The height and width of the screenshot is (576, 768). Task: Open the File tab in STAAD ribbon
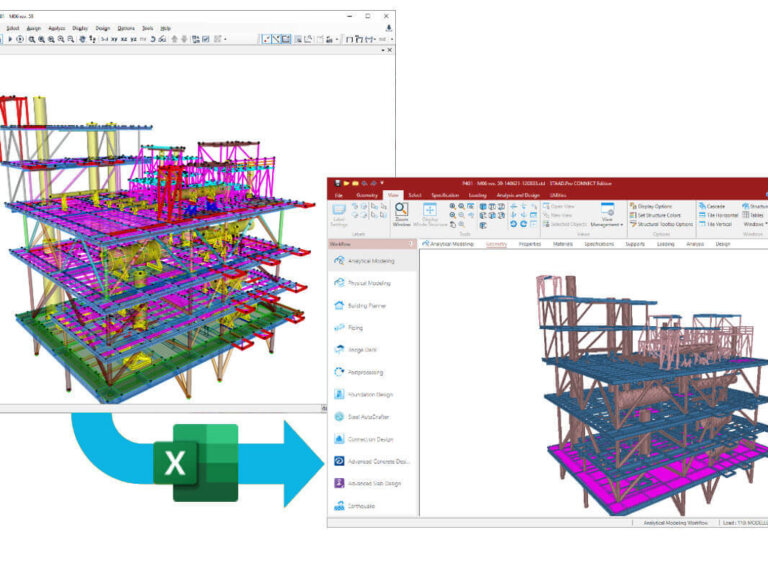coord(338,195)
